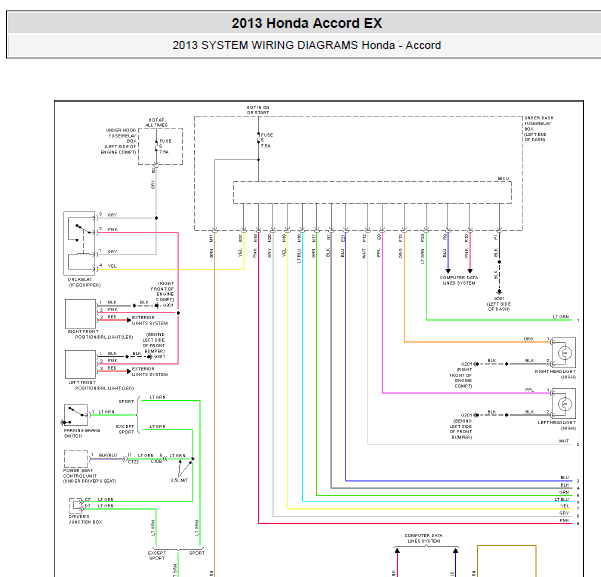Select the YEL label at DRL relay pin 4

(x=112, y=266)
